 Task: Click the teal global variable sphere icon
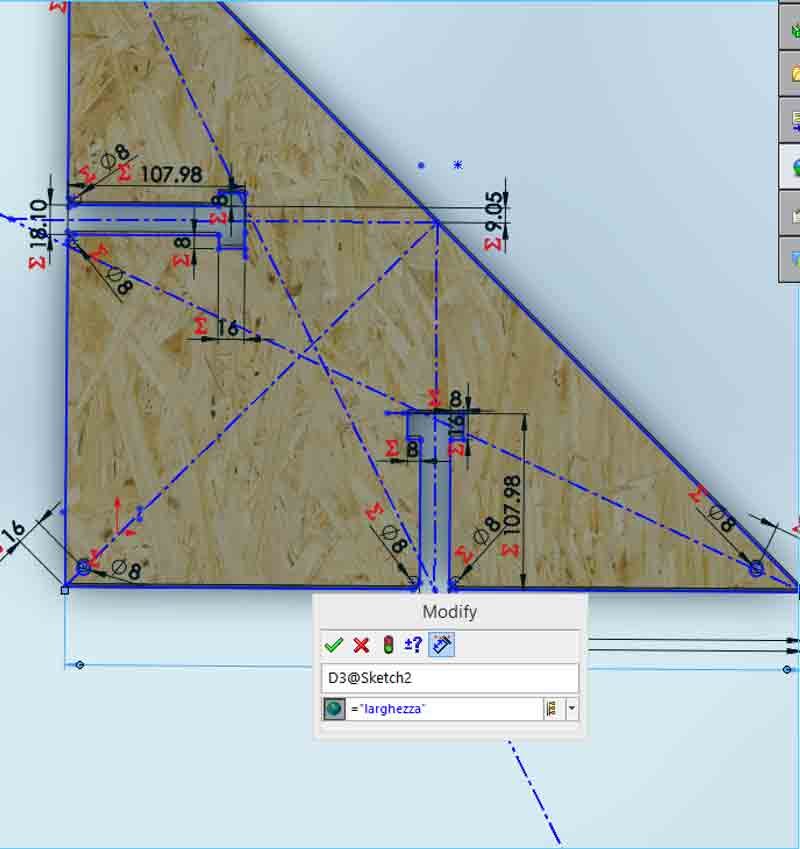(334, 709)
